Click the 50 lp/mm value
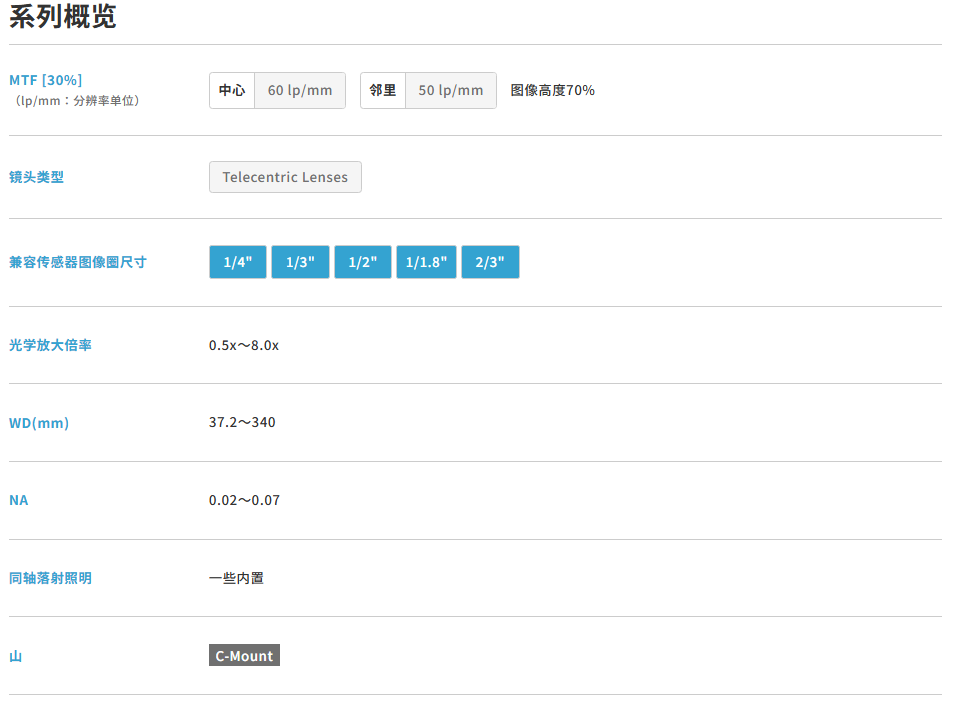Image resolution: width=973 pixels, height=711 pixels. click(451, 91)
